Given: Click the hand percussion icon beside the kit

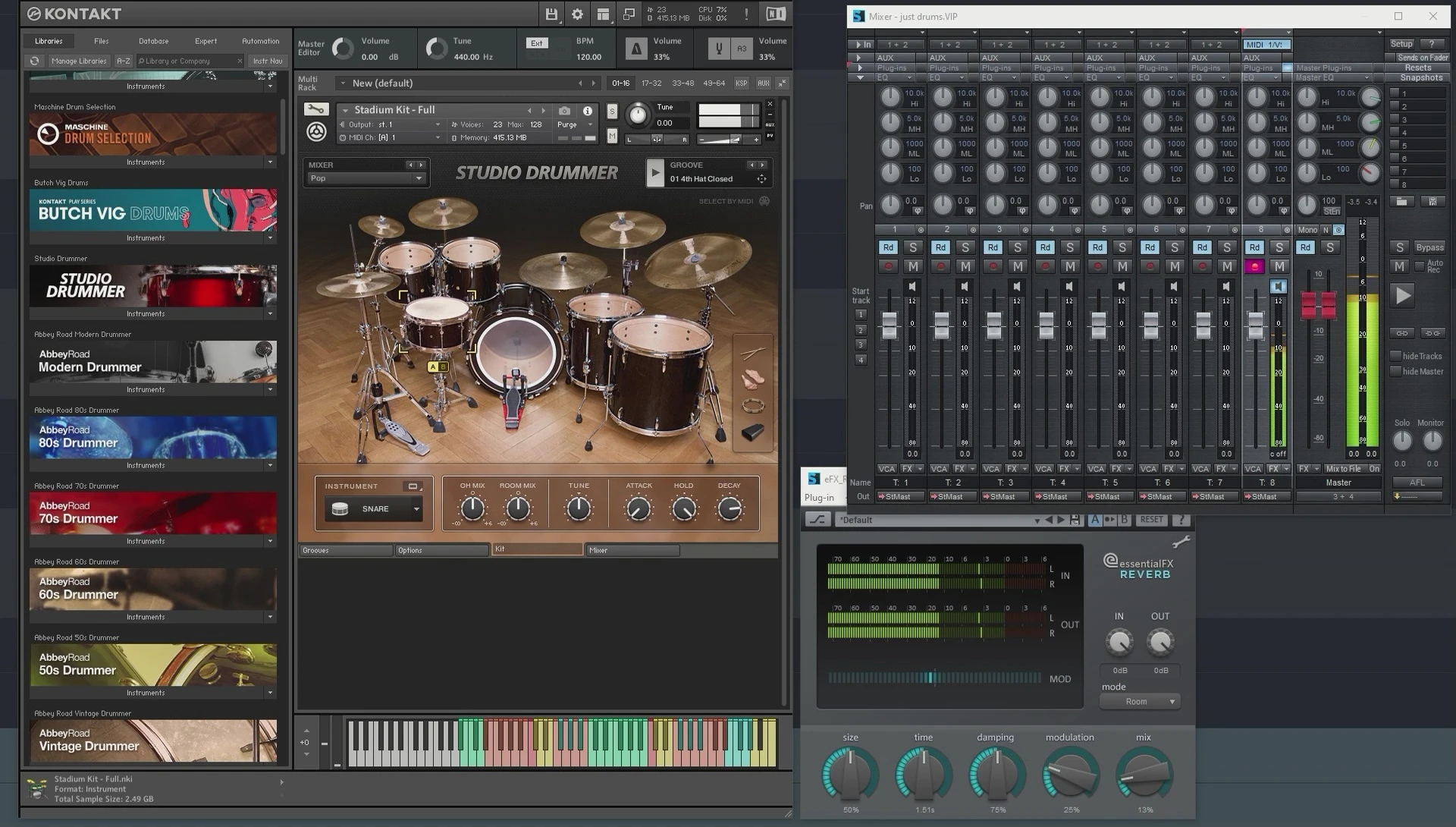Looking at the screenshot, I should click(x=752, y=379).
